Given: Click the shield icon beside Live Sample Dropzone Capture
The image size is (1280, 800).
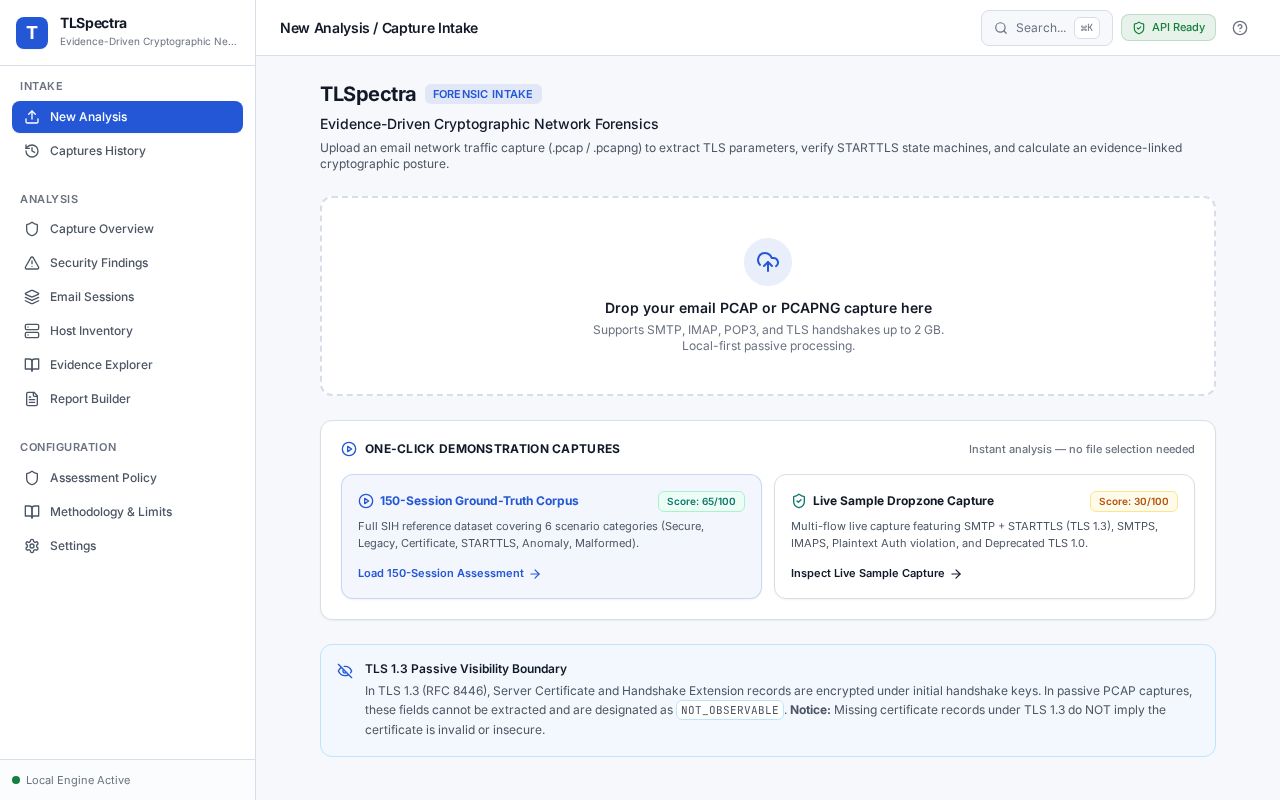Looking at the screenshot, I should pos(799,501).
